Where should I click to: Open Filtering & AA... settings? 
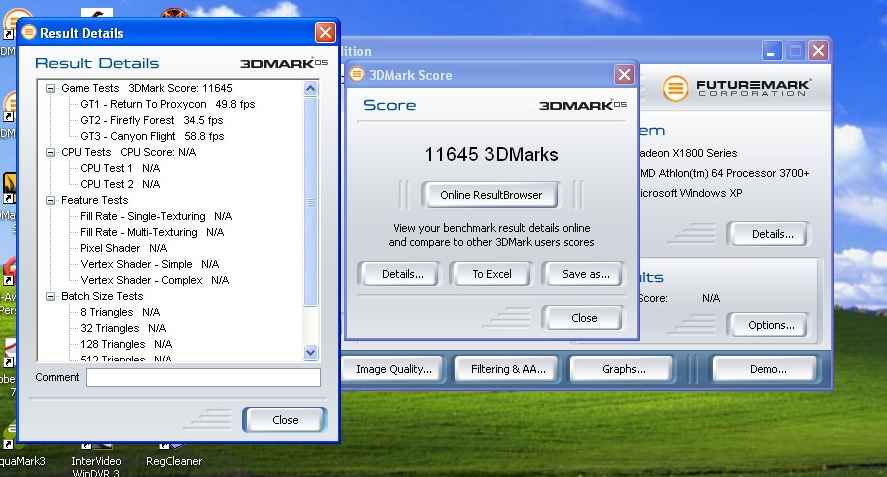click(508, 369)
